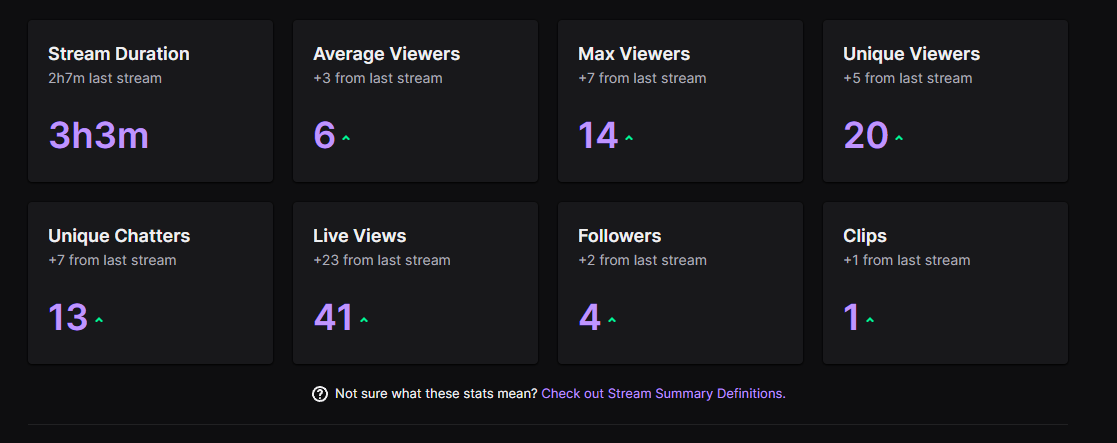Select the Stream Duration card title
This screenshot has height=443, width=1117.
119,54
